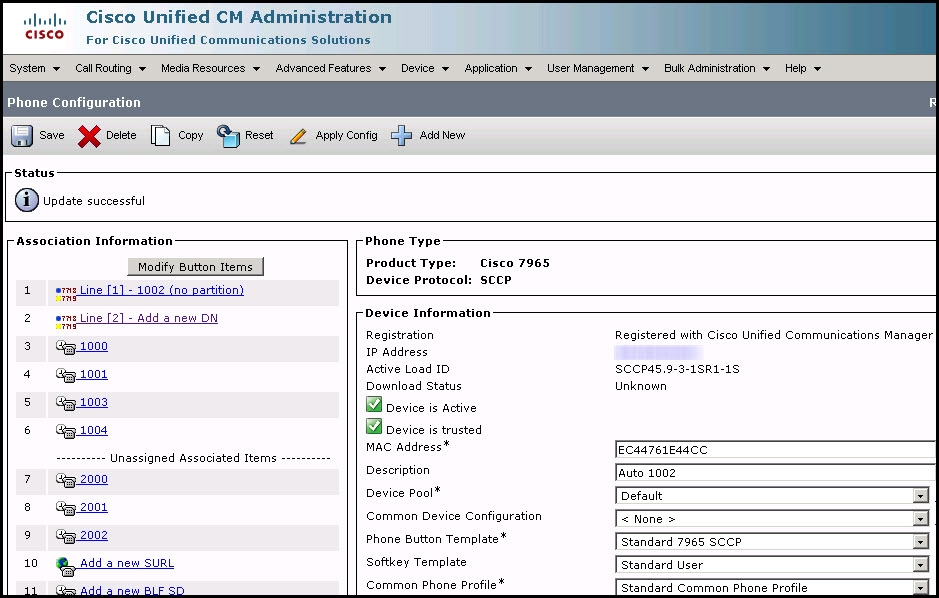Click the speed dial icon for 2002
This screenshot has height=598, width=939.
click(x=66, y=536)
